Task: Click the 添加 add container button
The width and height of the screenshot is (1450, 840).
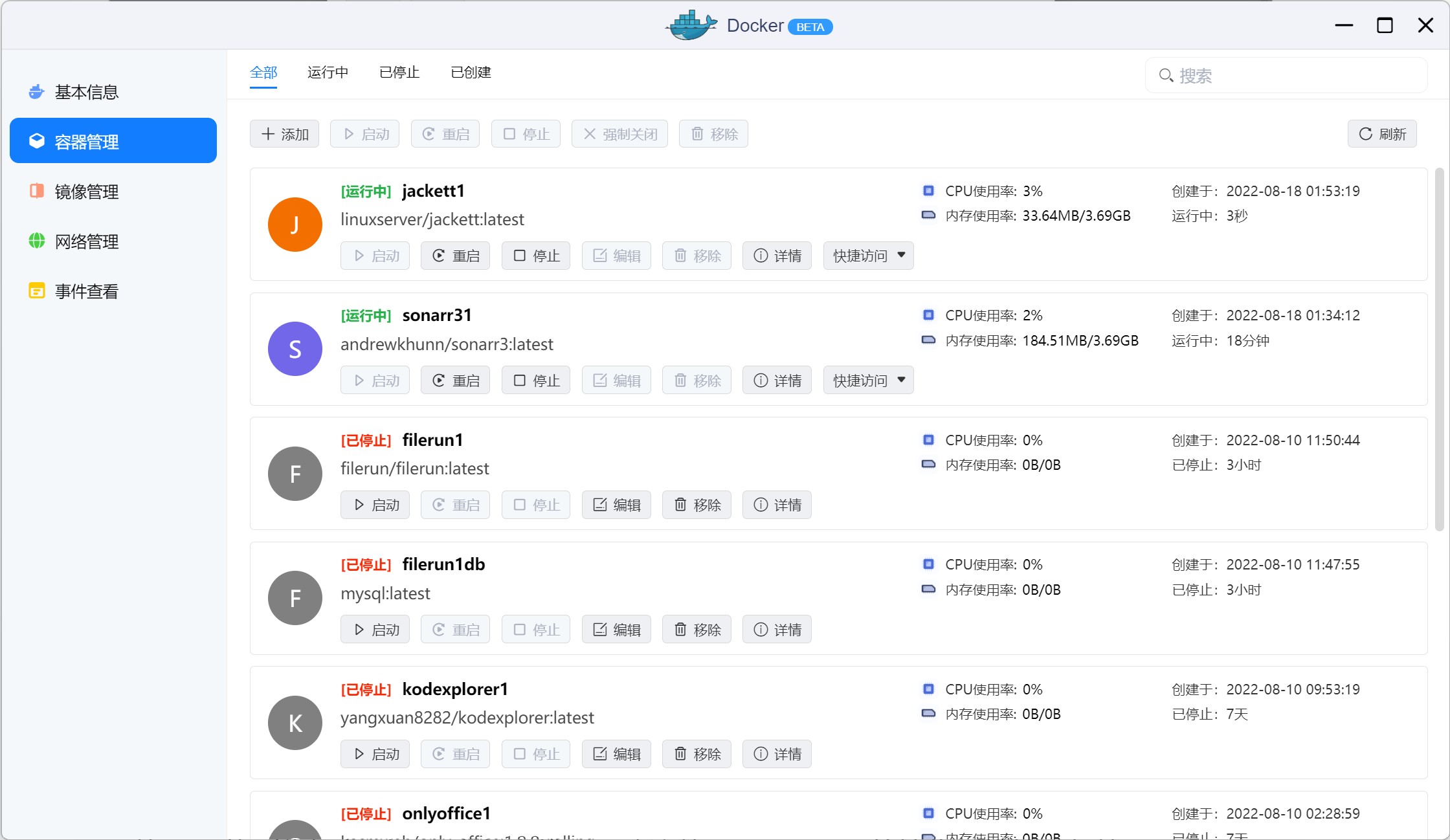Action: [x=284, y=133]
